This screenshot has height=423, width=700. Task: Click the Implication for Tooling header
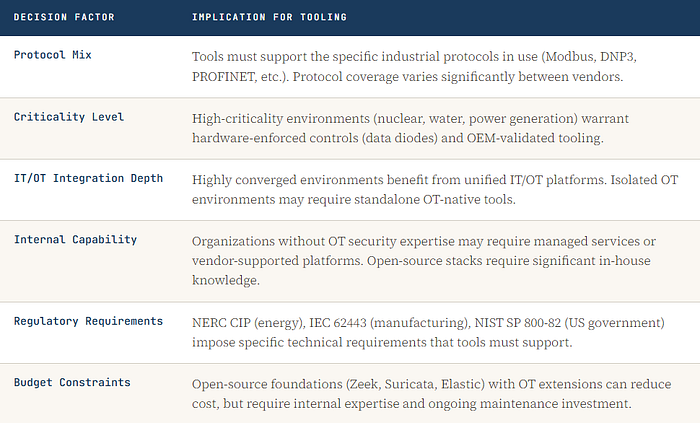click(269, 17)
